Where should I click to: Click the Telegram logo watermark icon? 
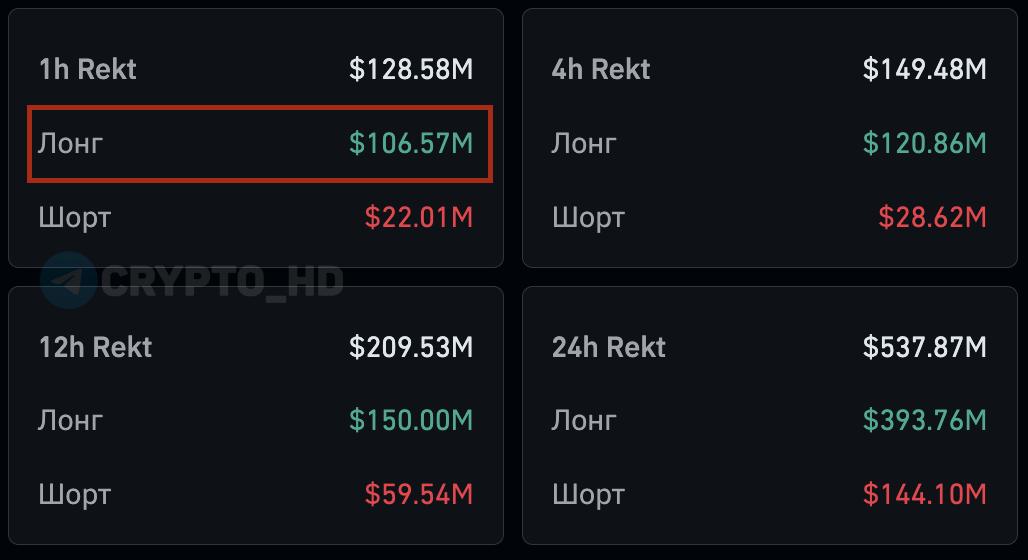[68, 280]
